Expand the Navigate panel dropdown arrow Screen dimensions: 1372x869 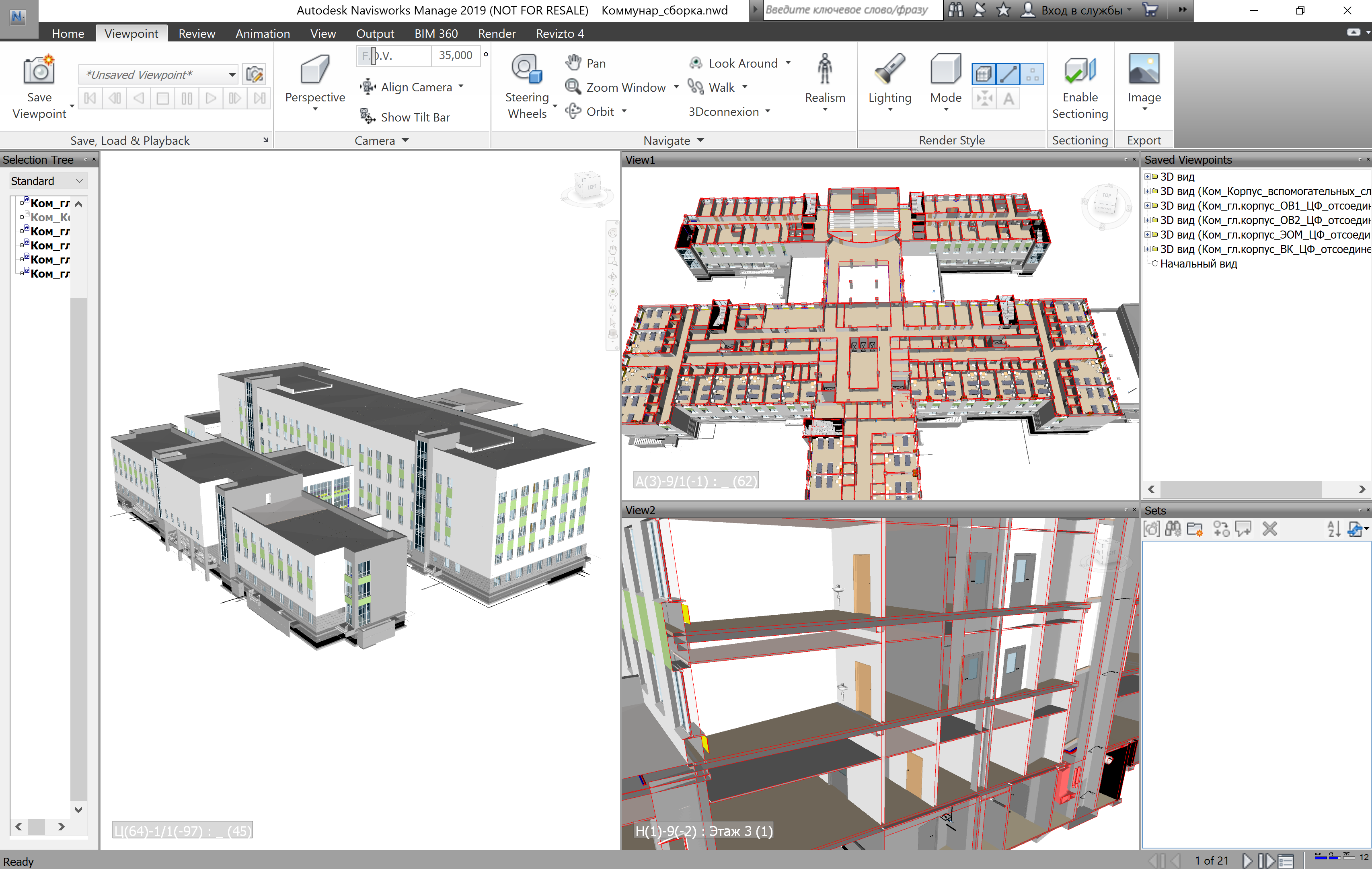(700, 140)
